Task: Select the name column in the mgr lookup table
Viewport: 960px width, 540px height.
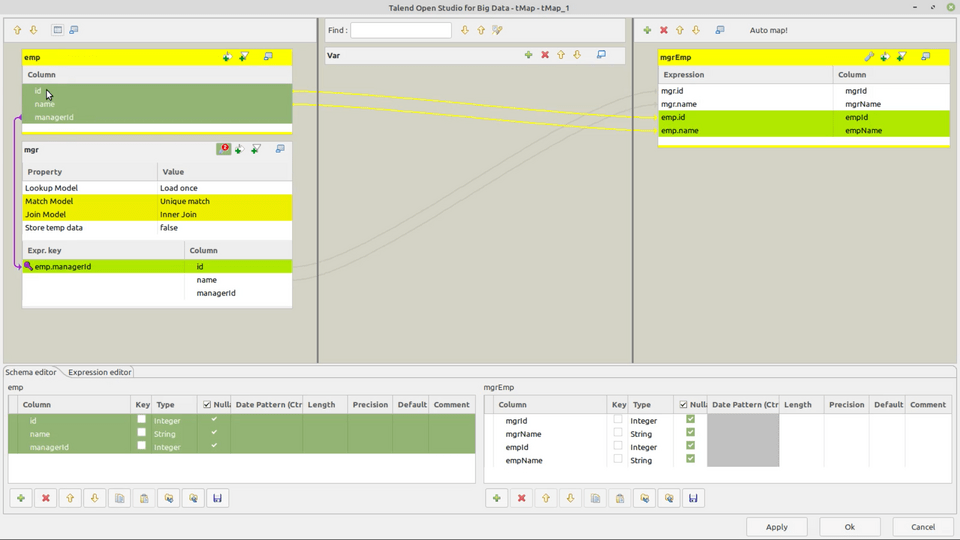Action: tap(238, 280)
